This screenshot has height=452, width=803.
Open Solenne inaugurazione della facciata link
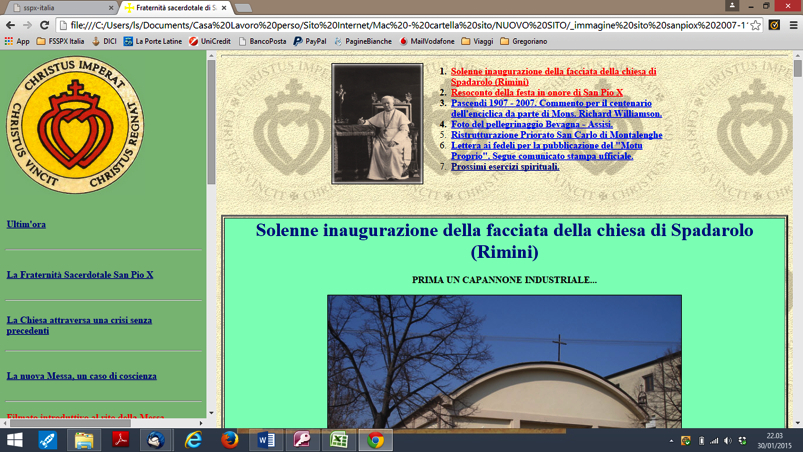553,77
